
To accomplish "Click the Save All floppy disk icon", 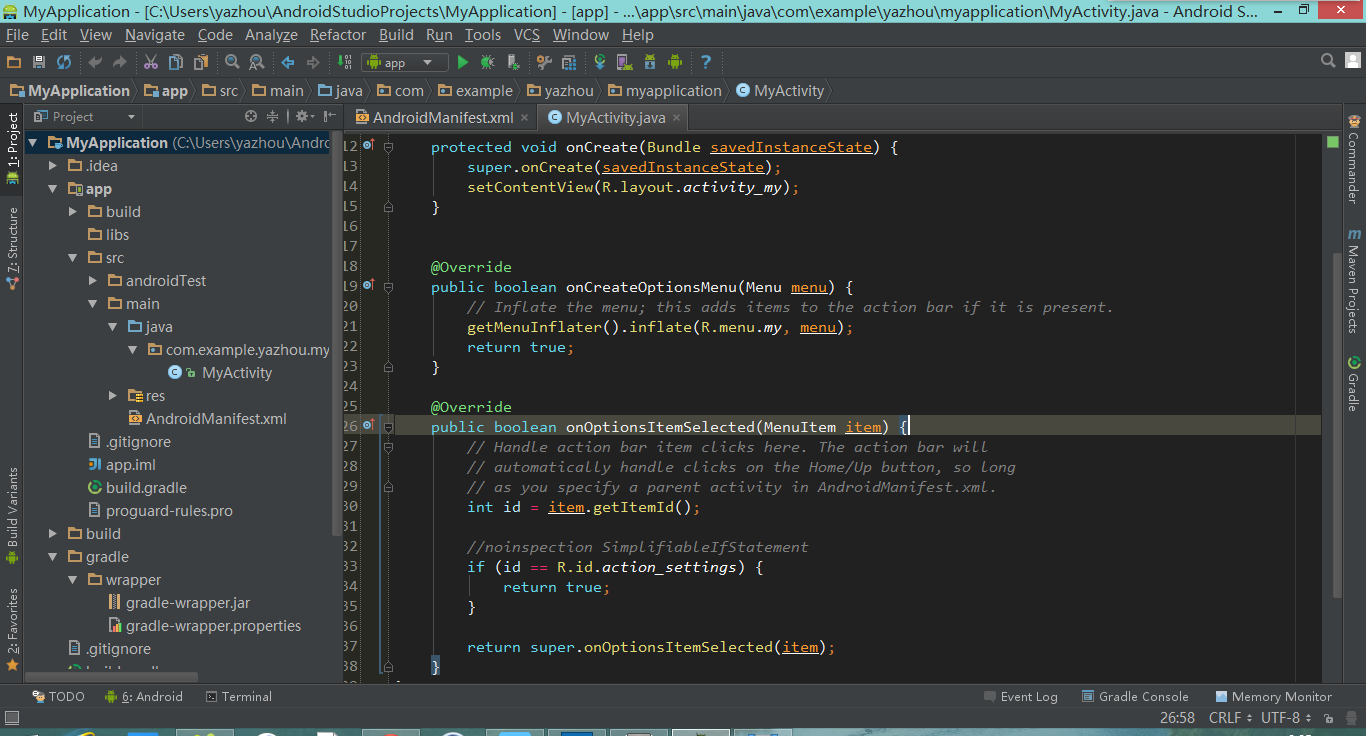I will (x=39, y=62).
